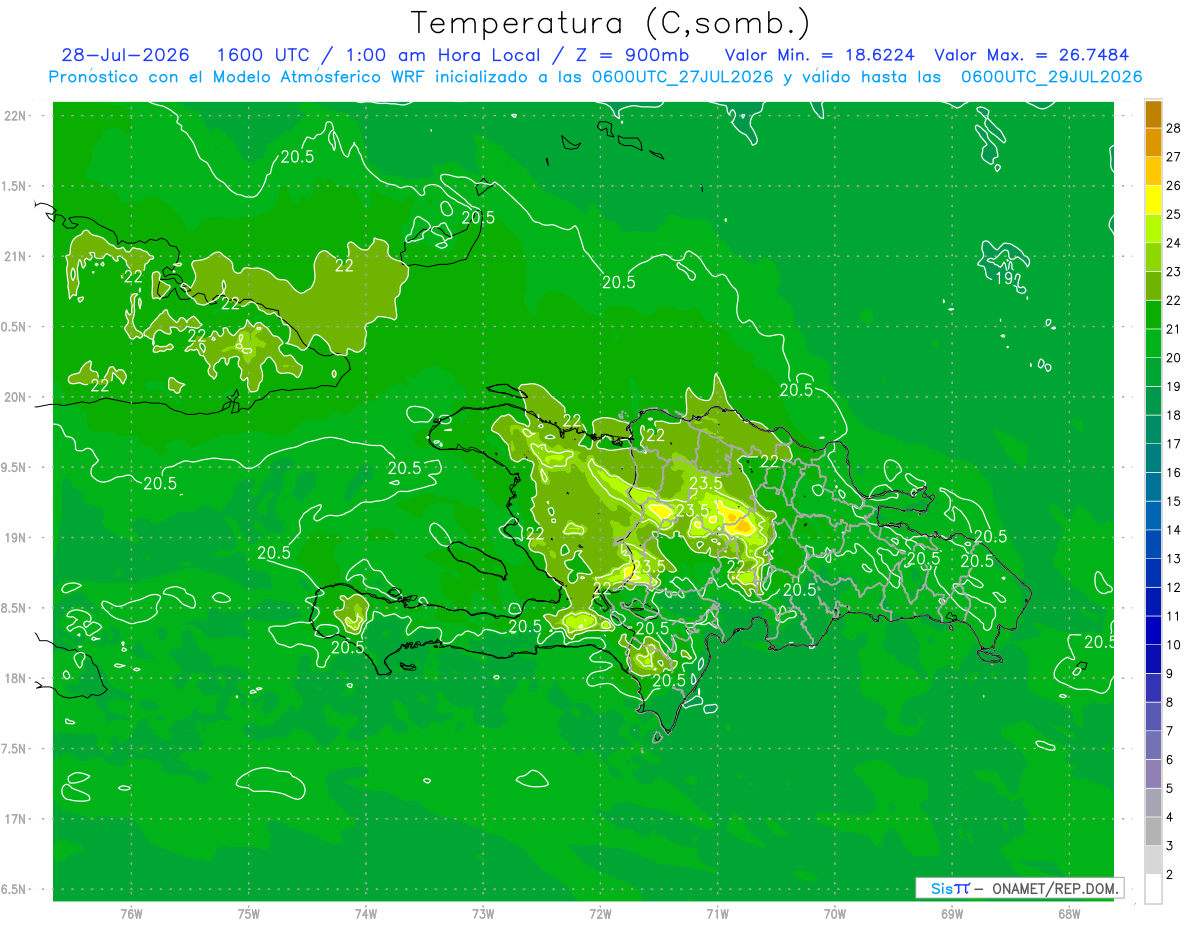Select the pressure level "Z = 900mb"
Viewport: 1200px width, 927px height.
point(632,55)
